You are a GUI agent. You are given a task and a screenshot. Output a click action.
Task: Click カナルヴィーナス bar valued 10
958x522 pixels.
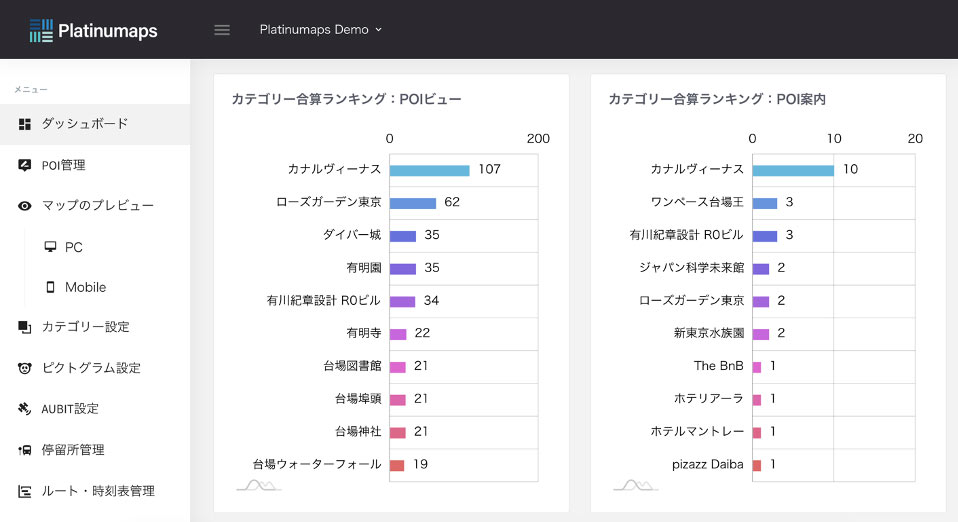point(793,170)
